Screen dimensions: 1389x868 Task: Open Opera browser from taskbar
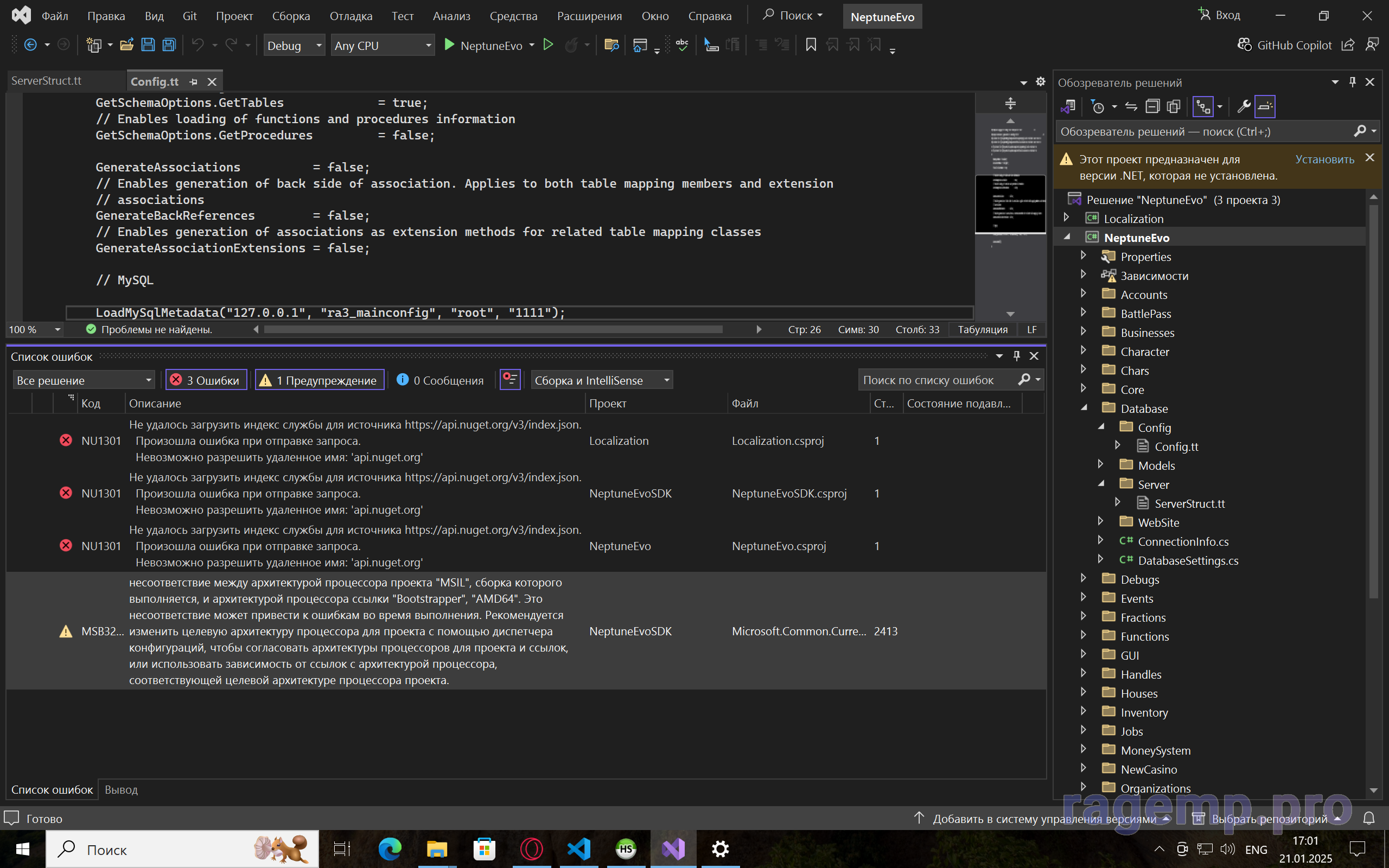532,848
